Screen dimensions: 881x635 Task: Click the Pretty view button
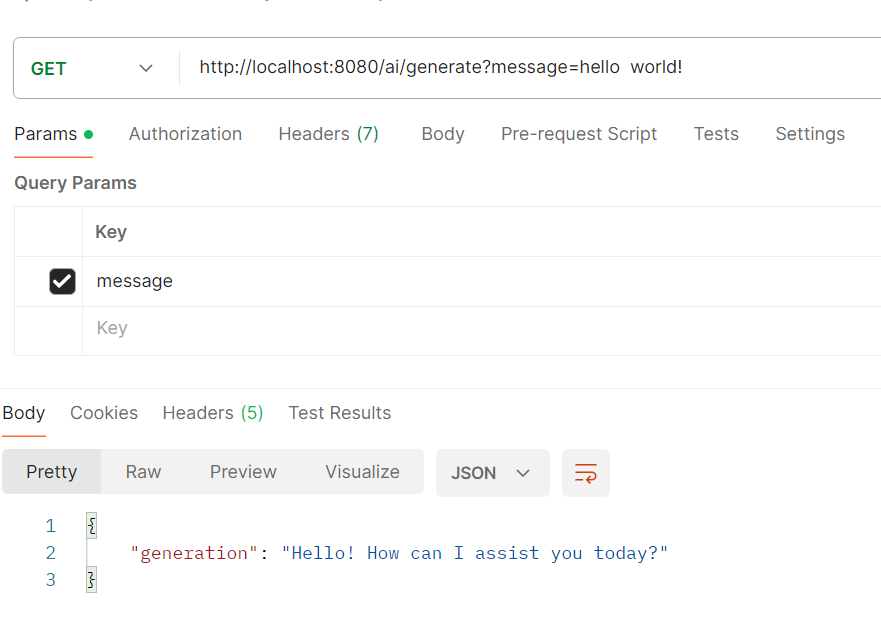coord(52,472)
